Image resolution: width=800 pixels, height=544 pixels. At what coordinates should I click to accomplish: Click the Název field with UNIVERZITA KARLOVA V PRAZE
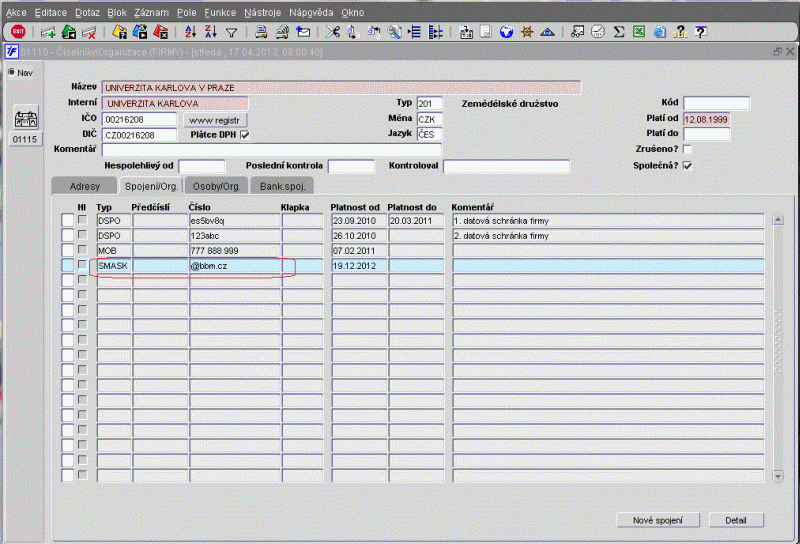click(341, 88)
